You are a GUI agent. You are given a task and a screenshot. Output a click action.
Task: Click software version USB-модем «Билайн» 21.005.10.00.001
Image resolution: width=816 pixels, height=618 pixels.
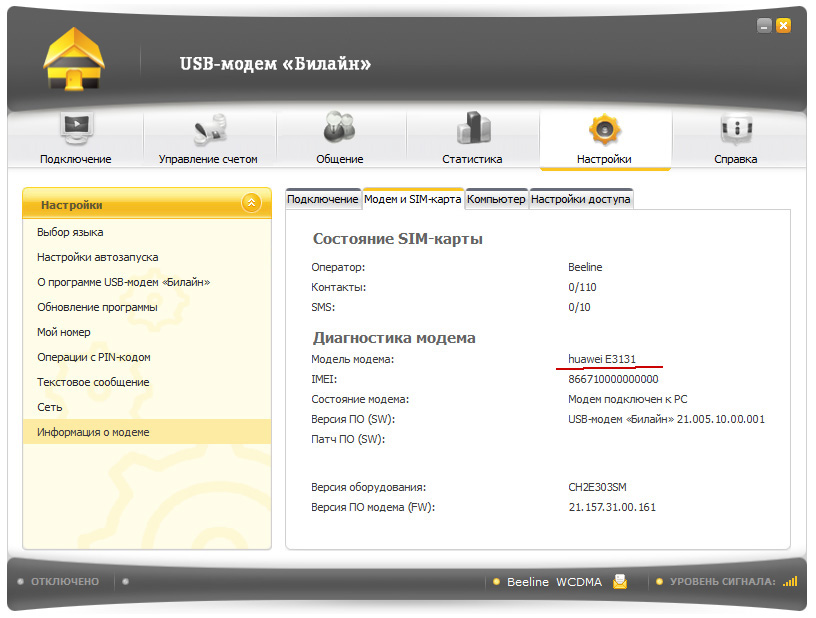[667, 419]
